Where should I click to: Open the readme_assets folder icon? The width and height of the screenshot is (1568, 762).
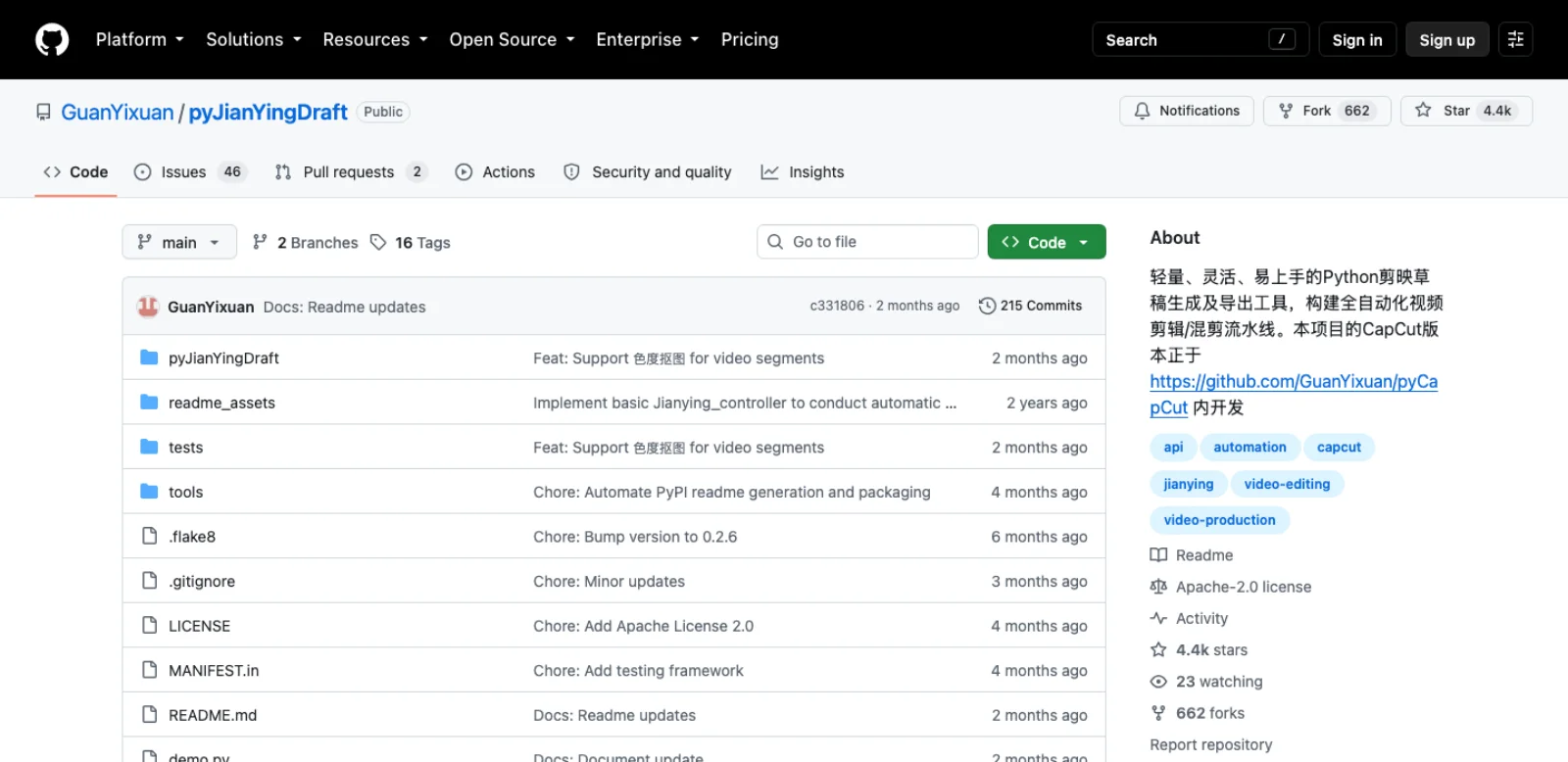point(149,403)
